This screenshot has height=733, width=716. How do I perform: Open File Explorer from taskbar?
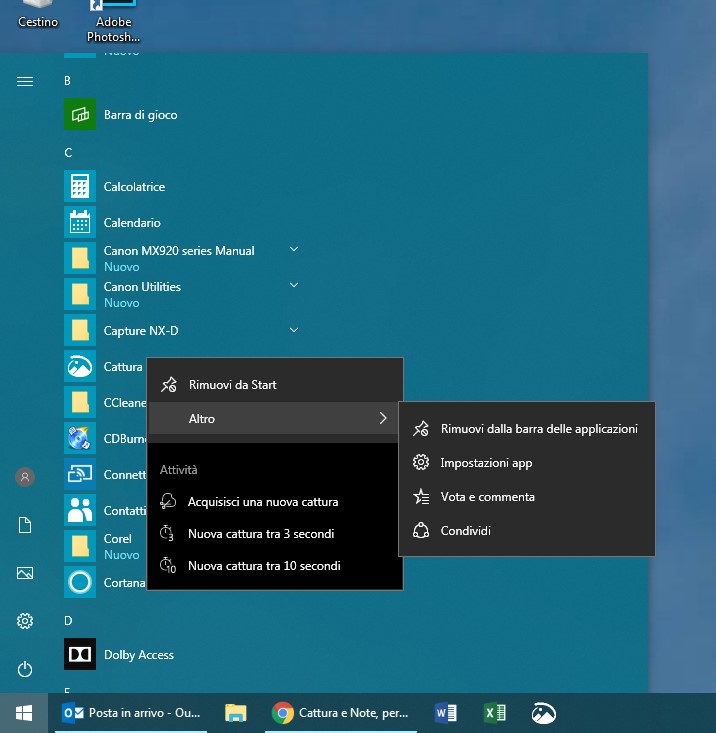click(x=236, y=713)
